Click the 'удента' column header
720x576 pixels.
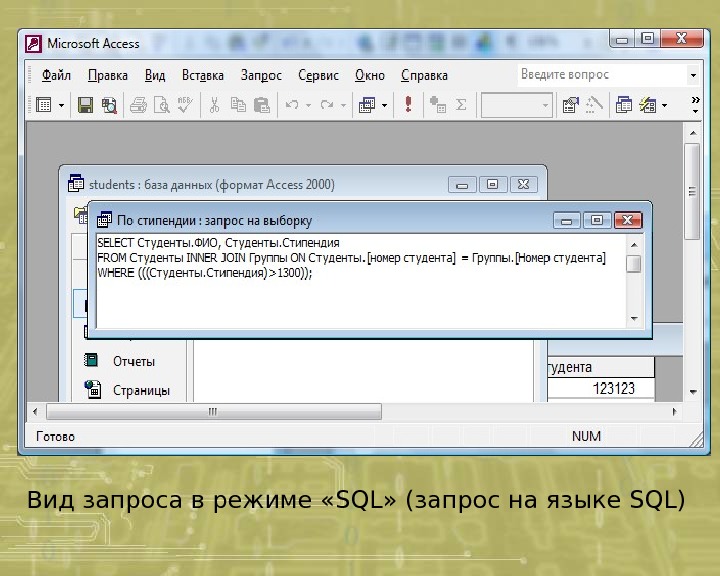tap(601, 367)
